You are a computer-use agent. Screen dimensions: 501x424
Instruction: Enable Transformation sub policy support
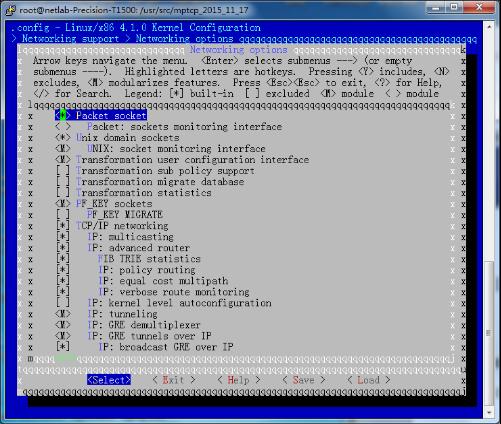63,171
